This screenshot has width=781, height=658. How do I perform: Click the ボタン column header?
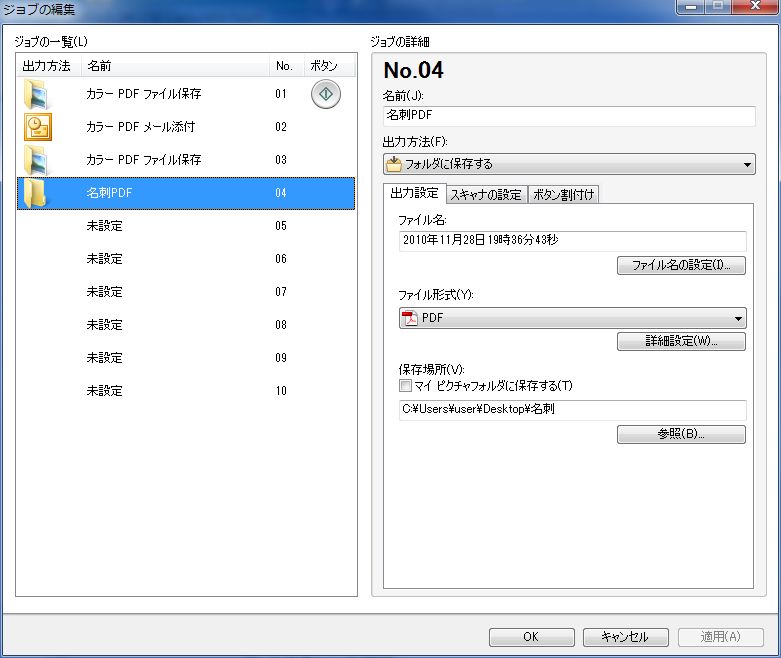click(x=329, y=66)
